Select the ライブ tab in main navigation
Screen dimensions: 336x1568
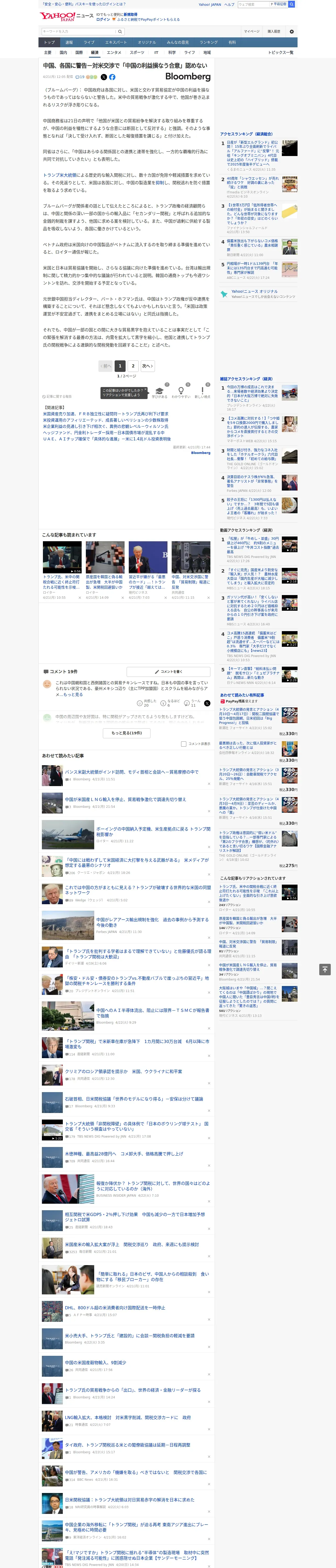89,43
